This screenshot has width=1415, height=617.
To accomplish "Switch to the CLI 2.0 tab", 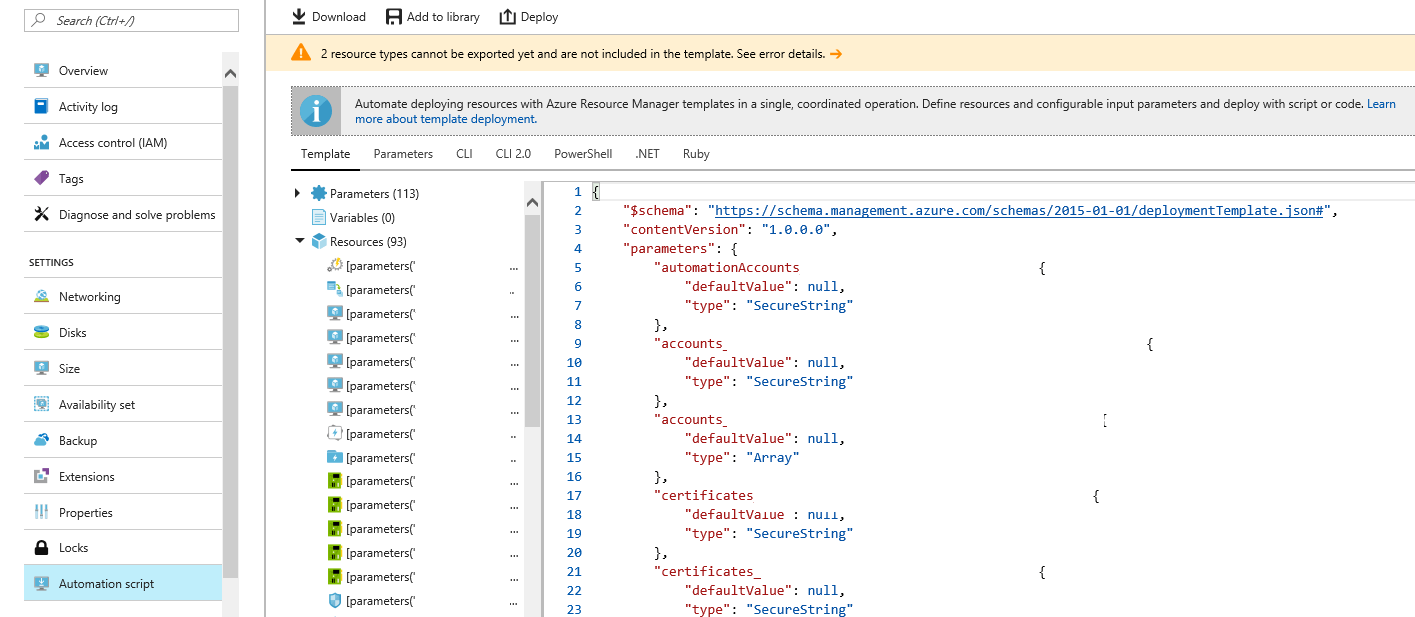I will [513, 154].
